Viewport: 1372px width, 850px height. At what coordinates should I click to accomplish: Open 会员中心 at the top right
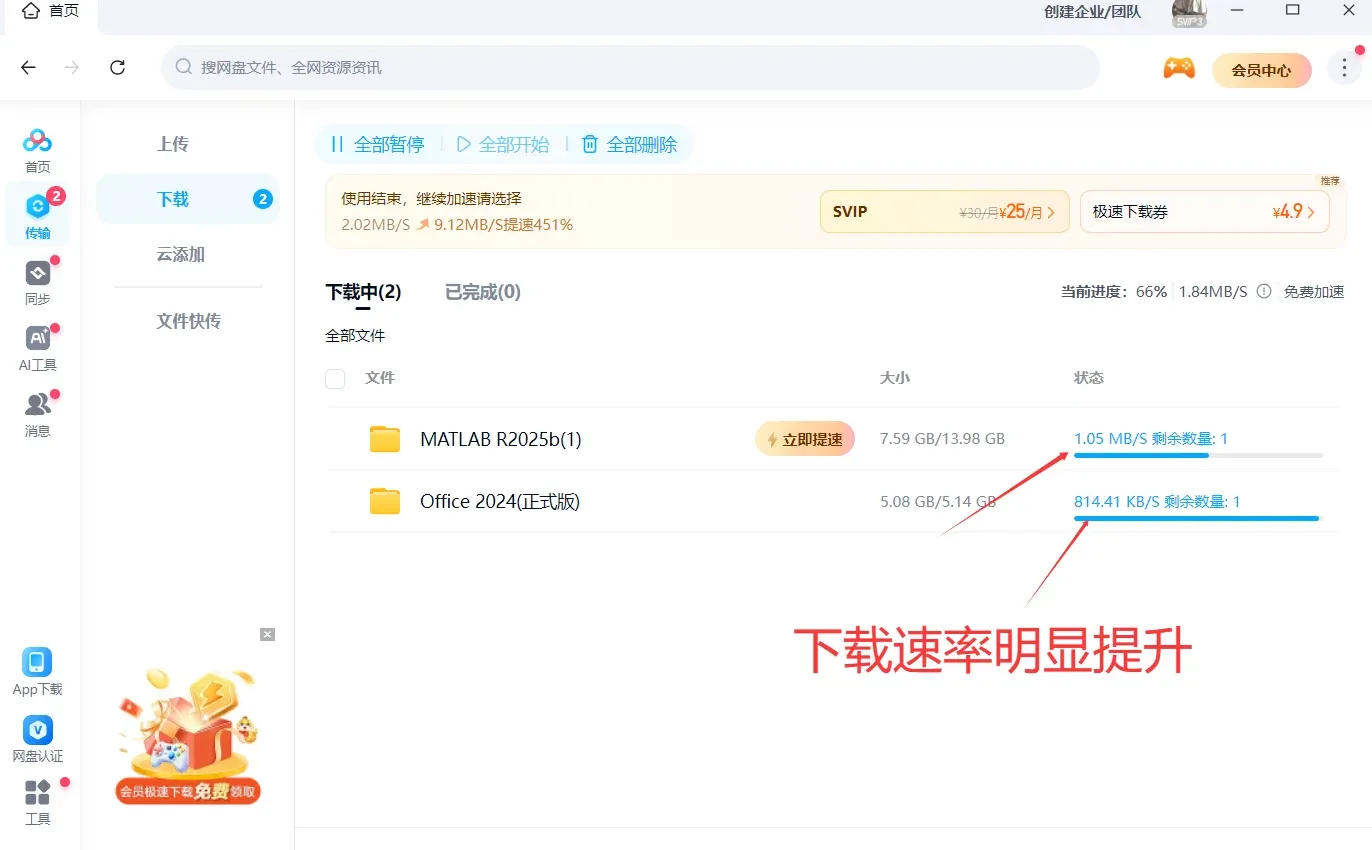(1261, 70)
